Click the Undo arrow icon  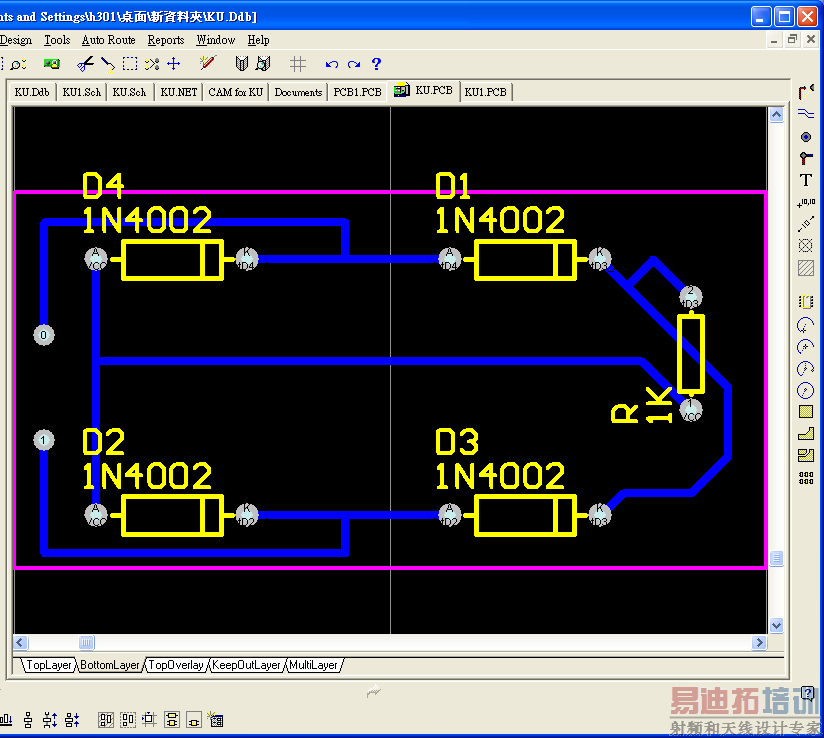pyautogui.click(x=332, y=64)
